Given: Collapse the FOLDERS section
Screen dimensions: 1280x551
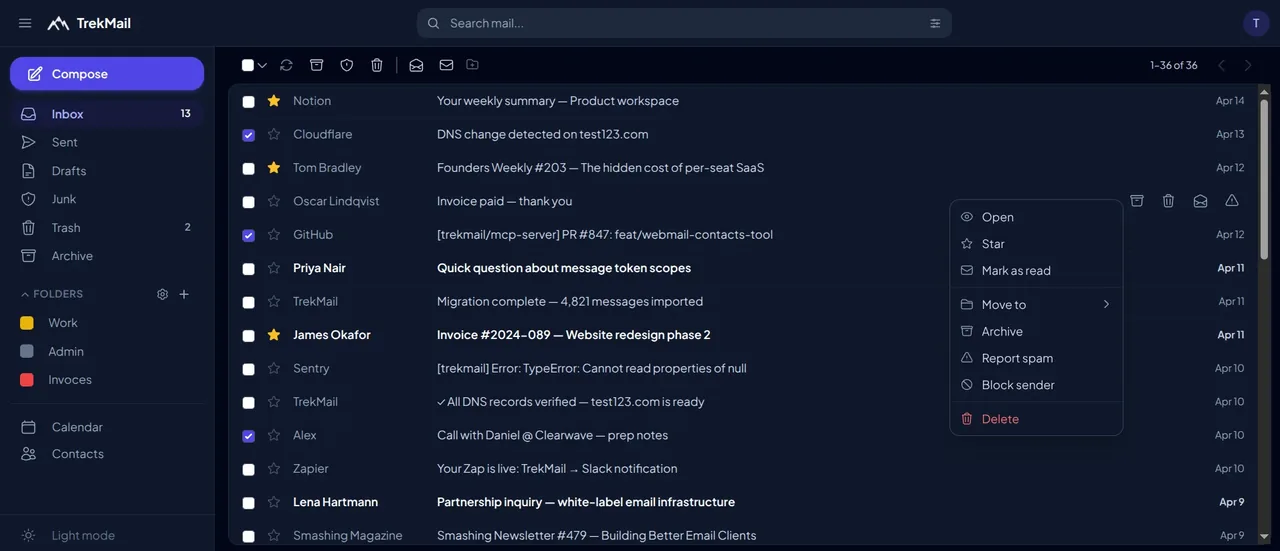Looking at the screenshot, I should click(x=52, y=294).
